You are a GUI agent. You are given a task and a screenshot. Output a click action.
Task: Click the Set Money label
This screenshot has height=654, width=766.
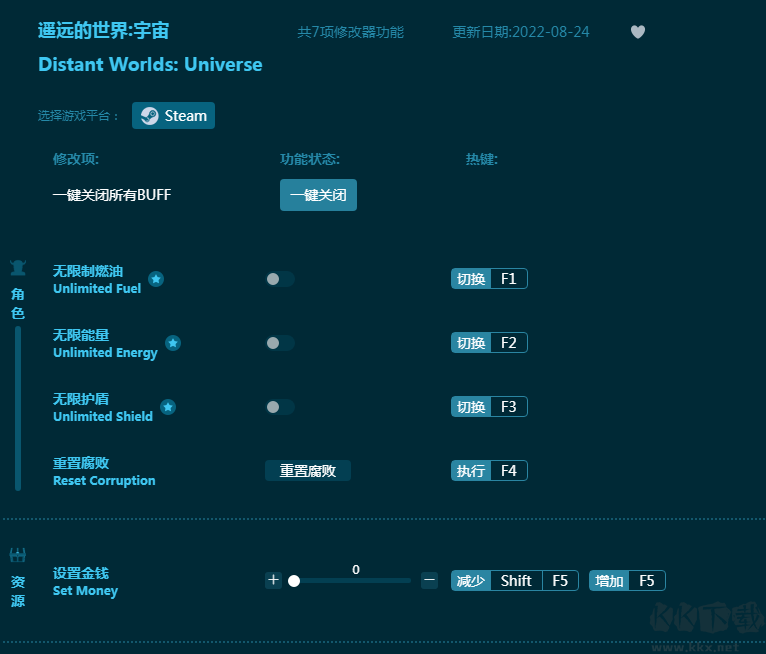click(x=85, y=591)
